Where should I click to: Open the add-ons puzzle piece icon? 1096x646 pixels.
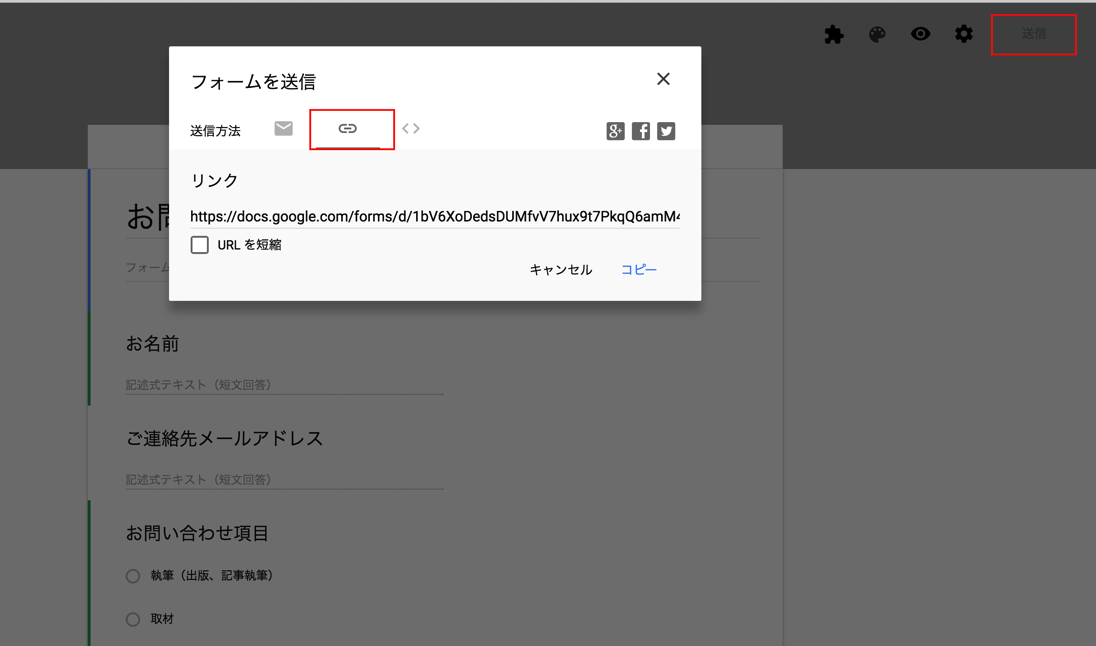pyautogui.click(x=834, y=34)
